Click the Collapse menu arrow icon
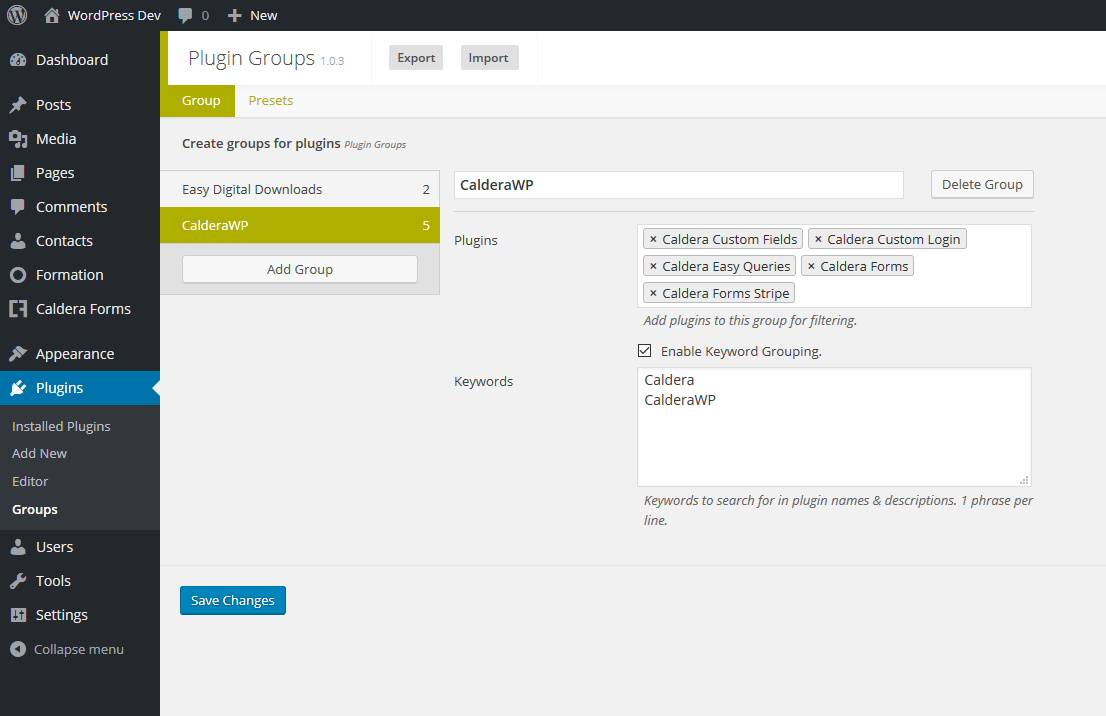Image resolution: width=1106 pixels, height=716 pixels. click(x=18, y=649)
